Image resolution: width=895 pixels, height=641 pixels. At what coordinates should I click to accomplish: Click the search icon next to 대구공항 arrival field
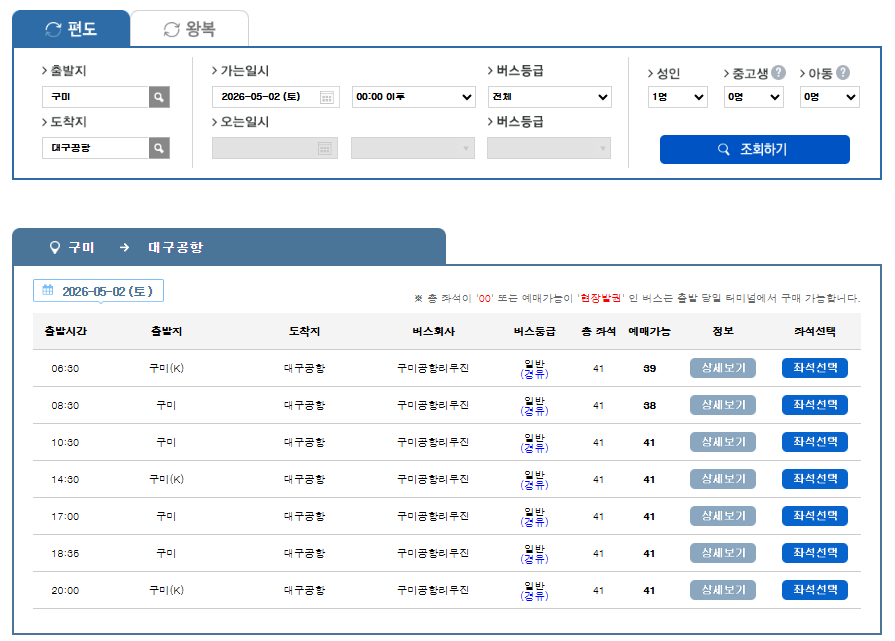[159, 148]
